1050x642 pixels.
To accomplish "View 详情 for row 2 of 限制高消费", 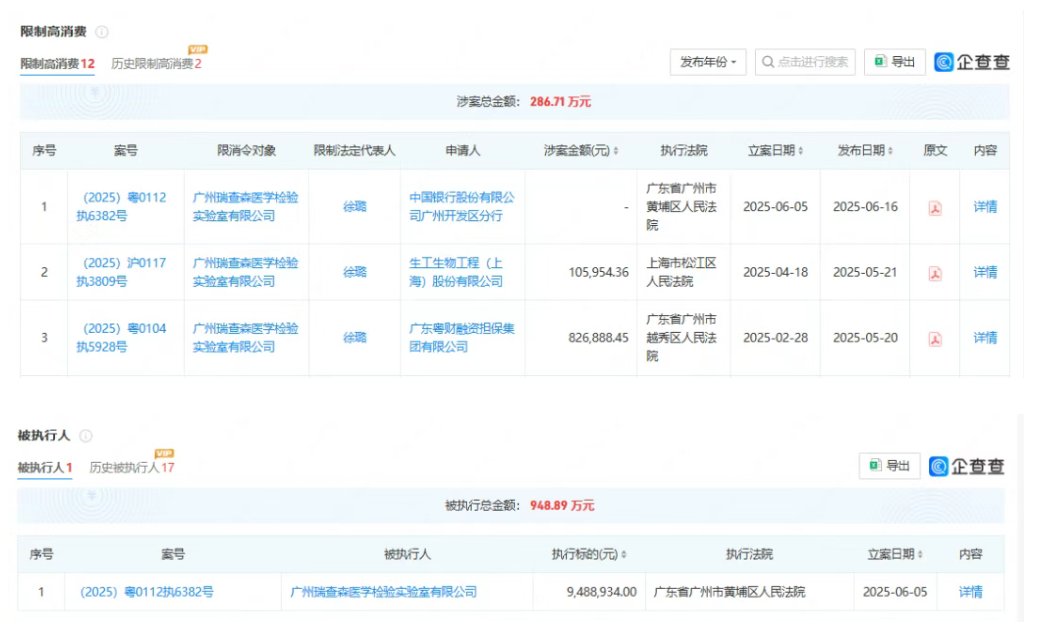I will [x=985, y=272].
